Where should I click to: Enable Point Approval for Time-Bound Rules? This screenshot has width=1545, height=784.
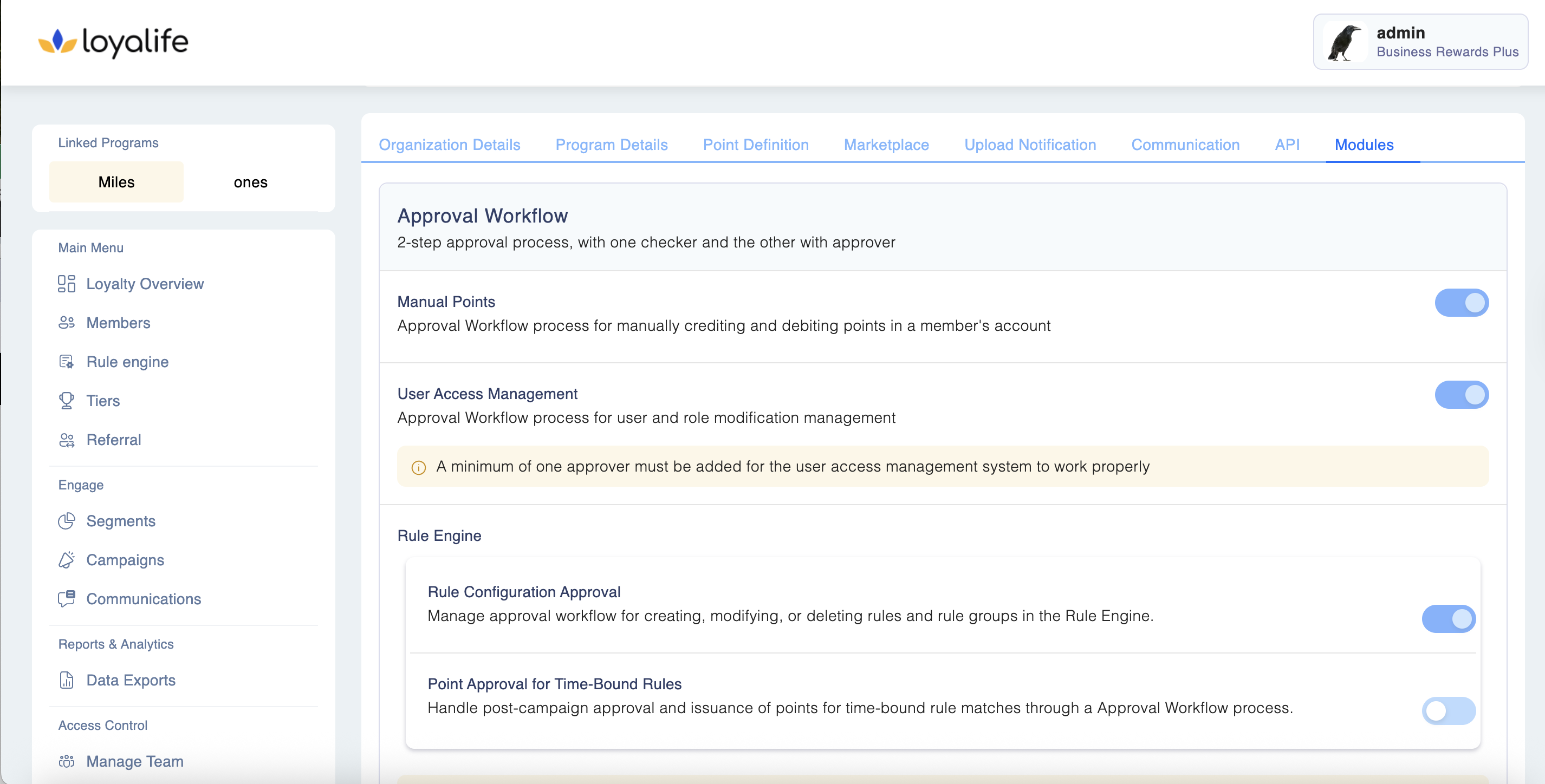click(x=1448, y=711)
